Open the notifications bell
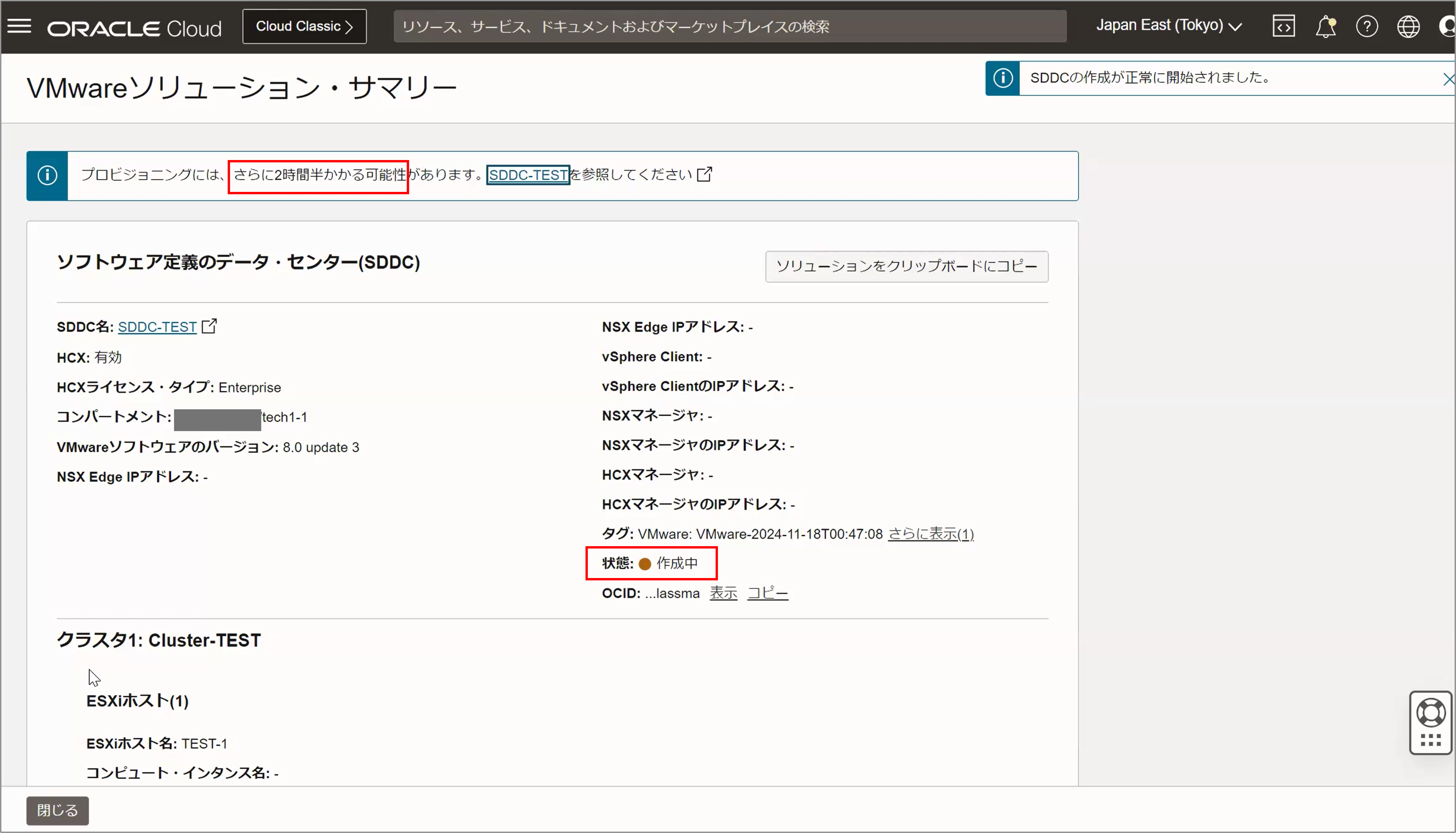This screenshot has width=1456, height=833. click(1326, 26)
